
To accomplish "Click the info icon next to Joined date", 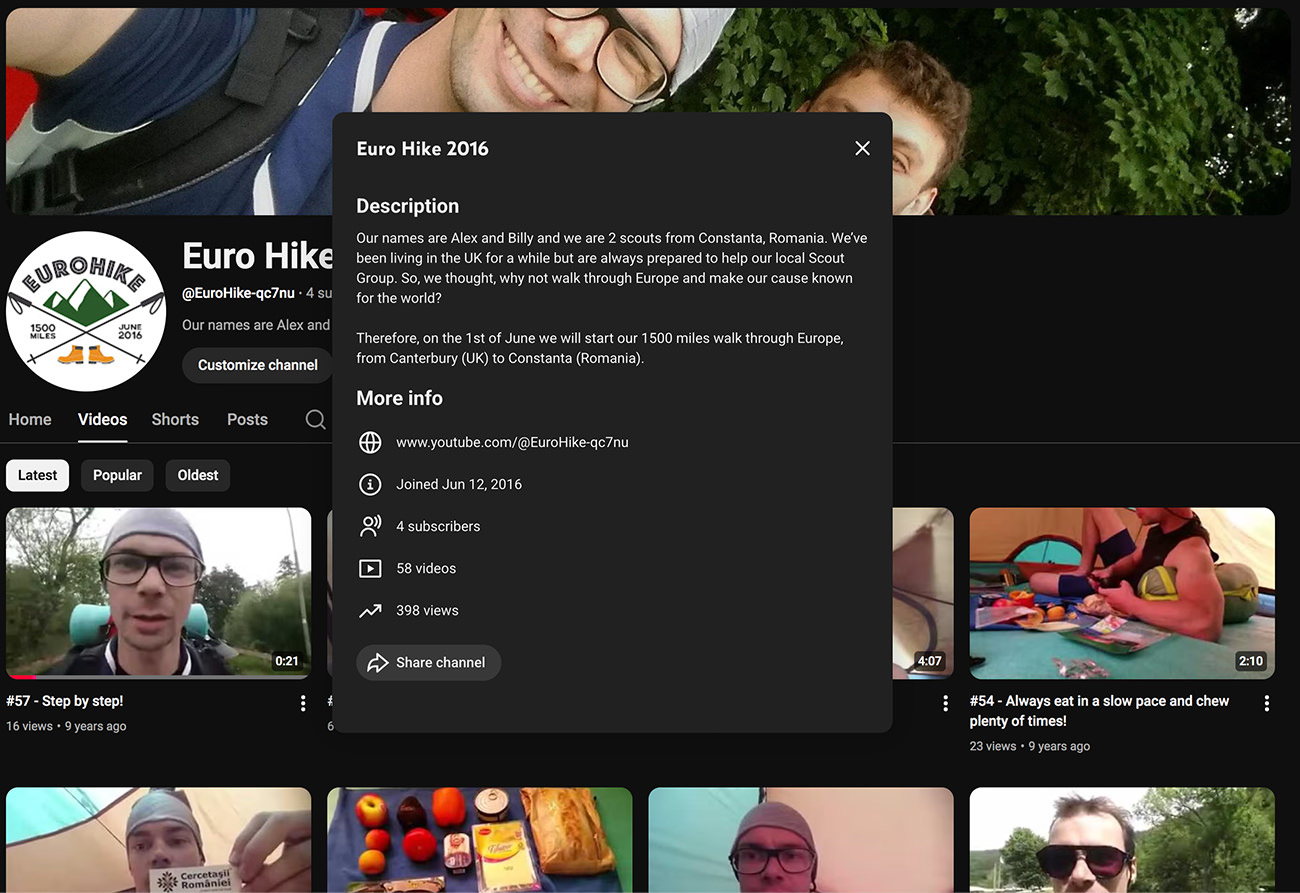I will pos(370,484).
